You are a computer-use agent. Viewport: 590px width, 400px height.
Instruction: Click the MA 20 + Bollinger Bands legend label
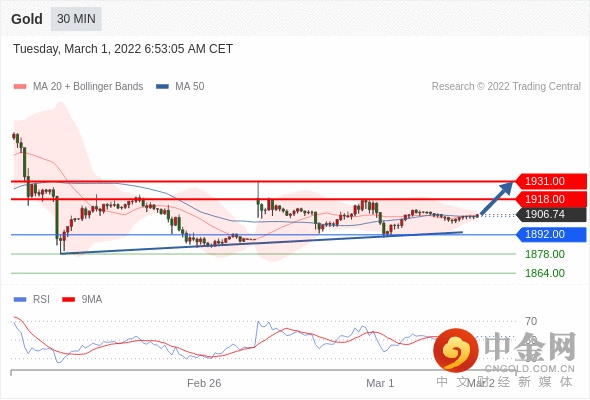(88, 87)
